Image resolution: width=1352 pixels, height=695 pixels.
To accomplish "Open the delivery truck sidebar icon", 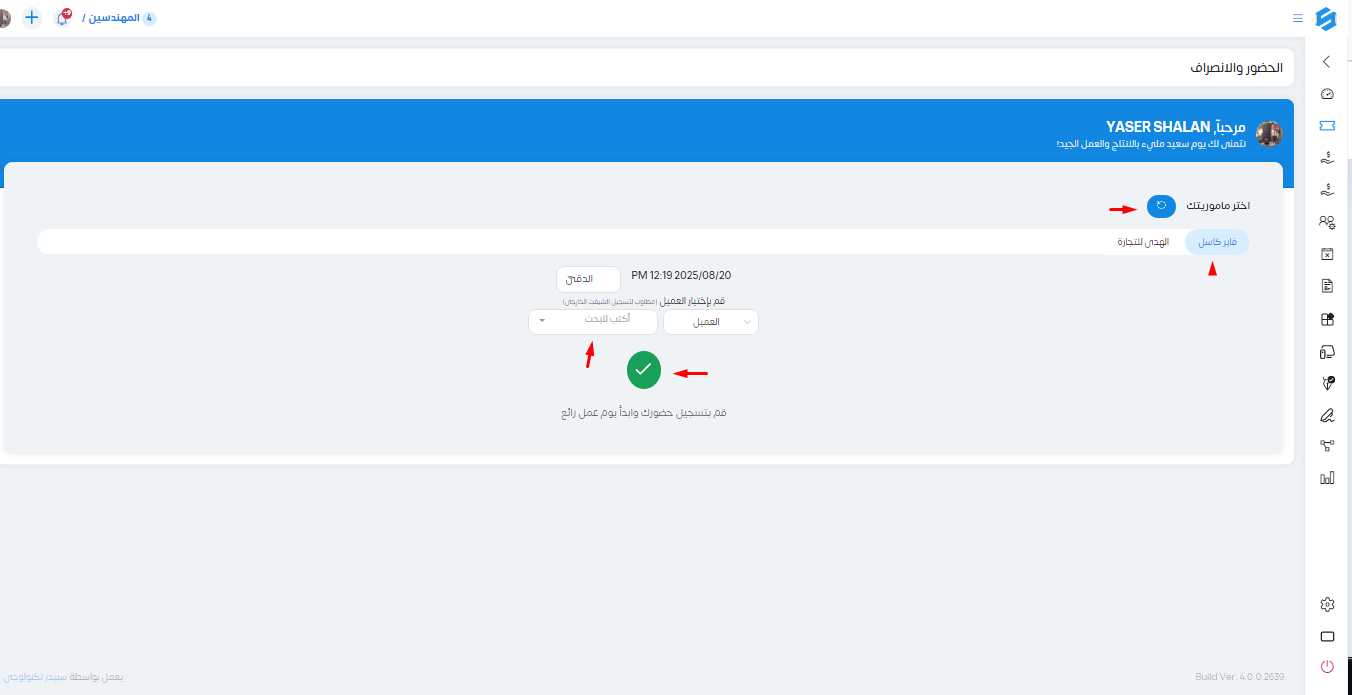I will tap(1327, 352).
